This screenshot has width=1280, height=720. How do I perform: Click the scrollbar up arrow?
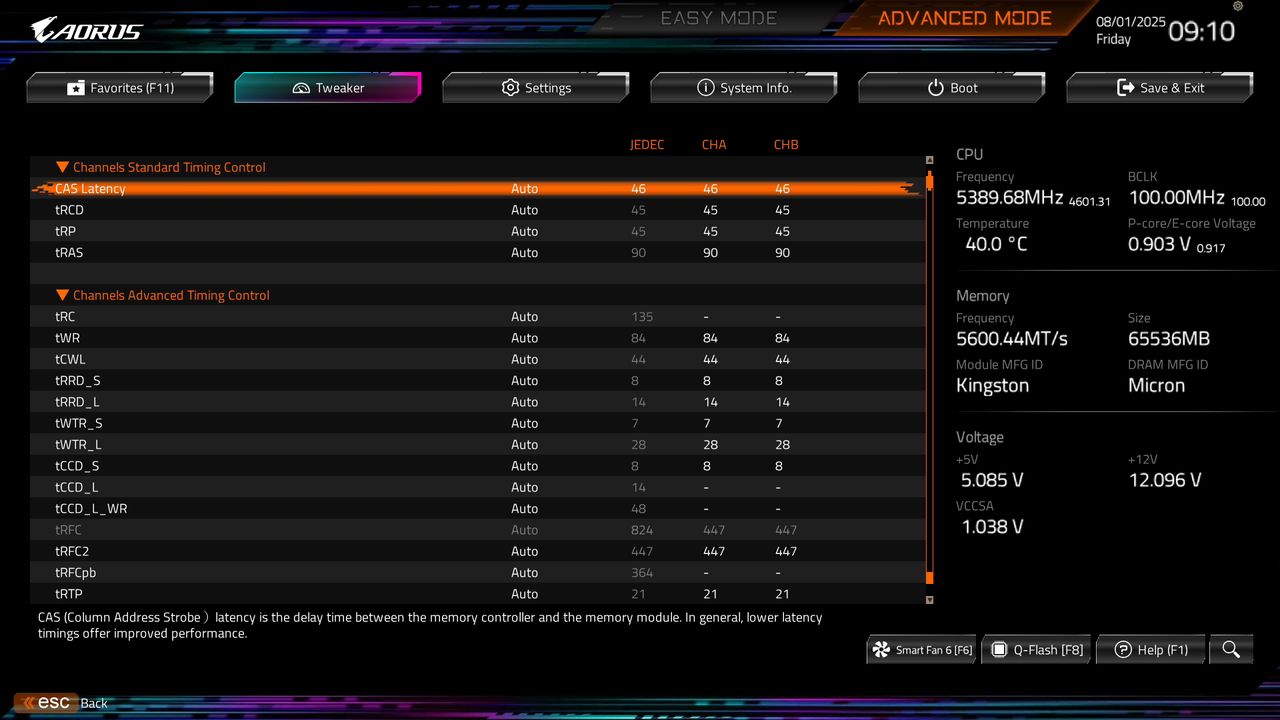(x=929, y=160)
